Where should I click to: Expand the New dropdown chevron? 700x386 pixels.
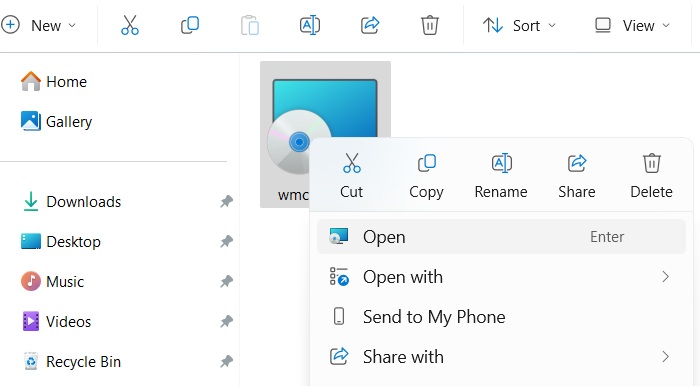(x=72, y=25)
